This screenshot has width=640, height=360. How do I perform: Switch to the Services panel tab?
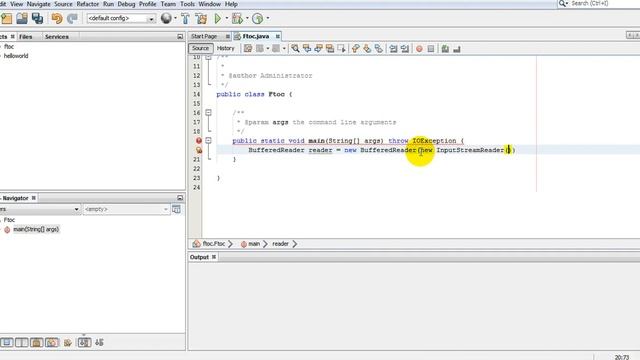(57, 37)
